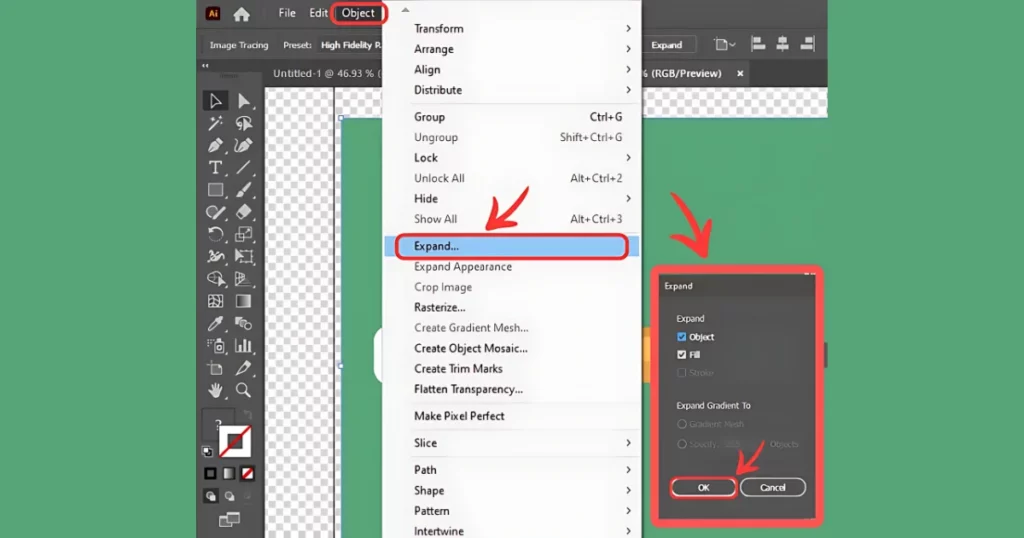Choose the Mesh tool
The height and width of the screenshot is (538, 1024).
click(216, 301)
